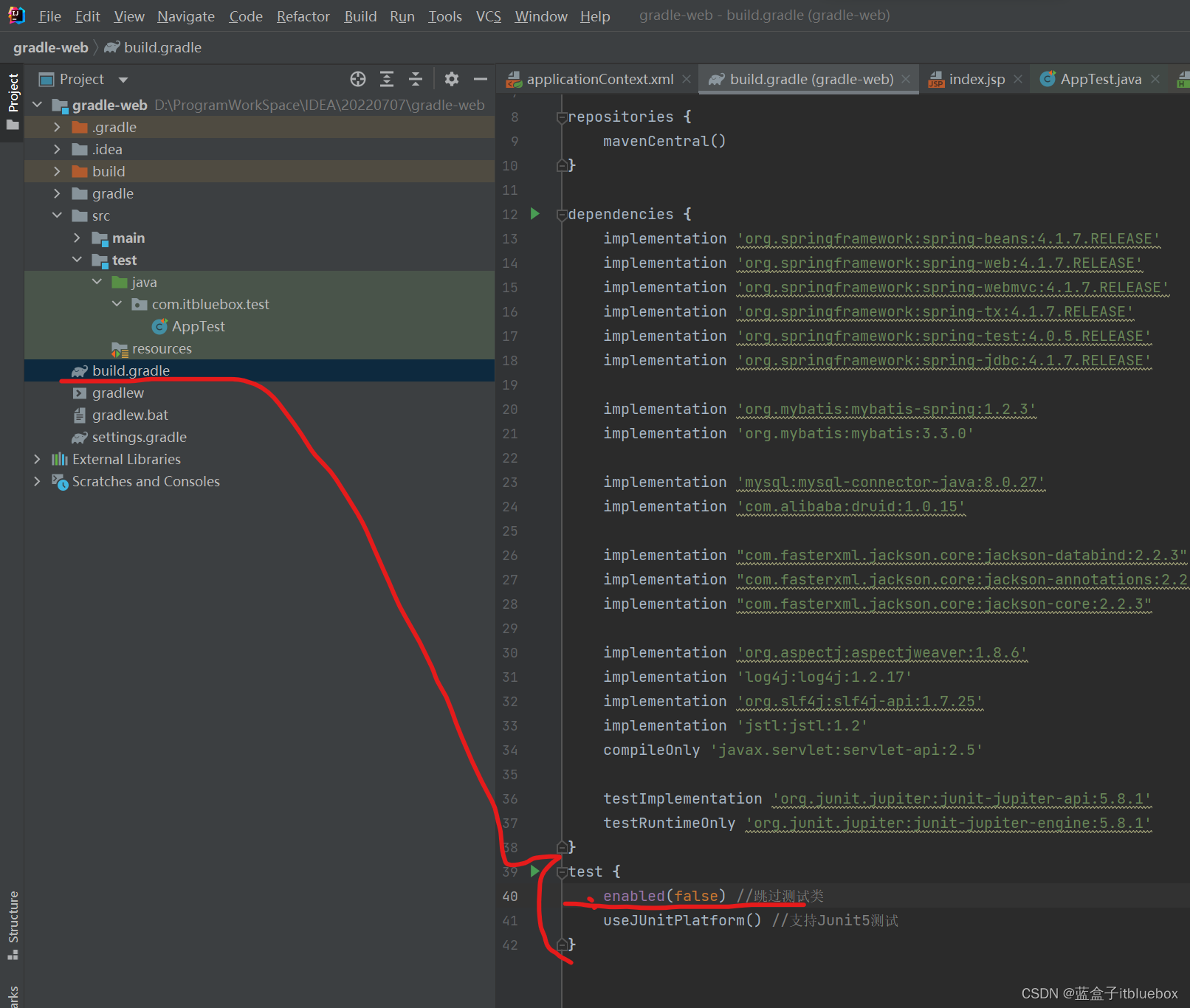Click the 'enabled(false)' code on line 40

click(664, 896)
